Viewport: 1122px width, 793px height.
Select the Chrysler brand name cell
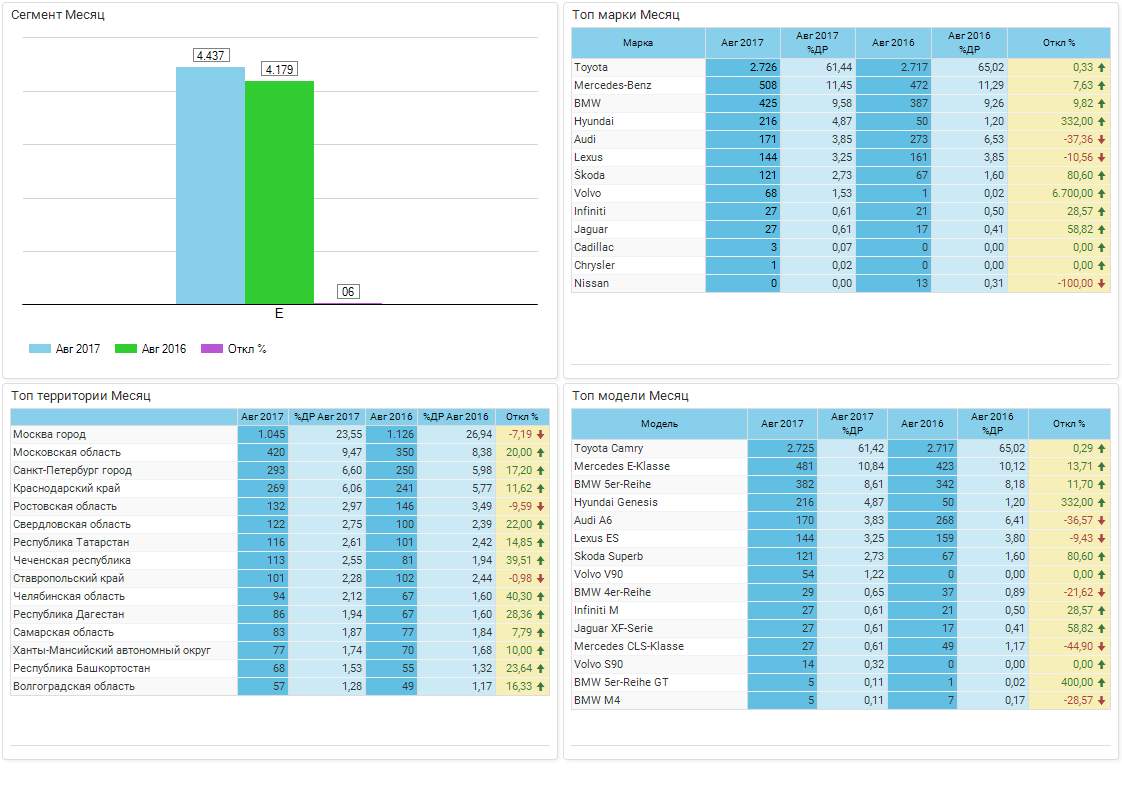[638, 265]
